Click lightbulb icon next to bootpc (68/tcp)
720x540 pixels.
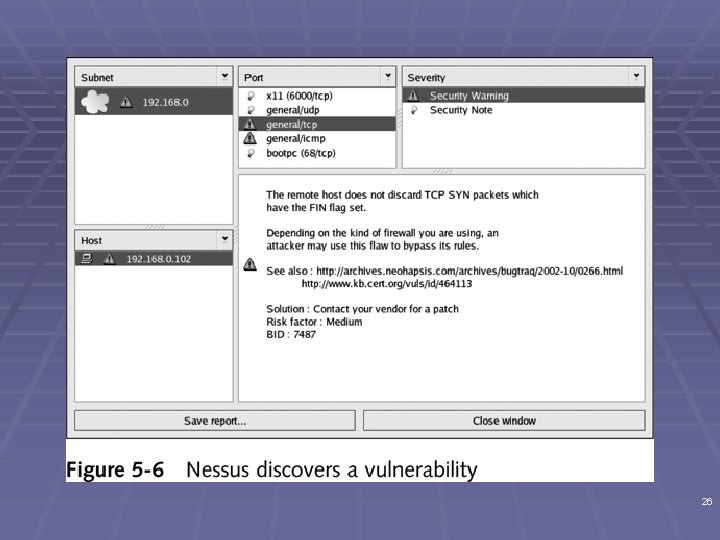251,153
